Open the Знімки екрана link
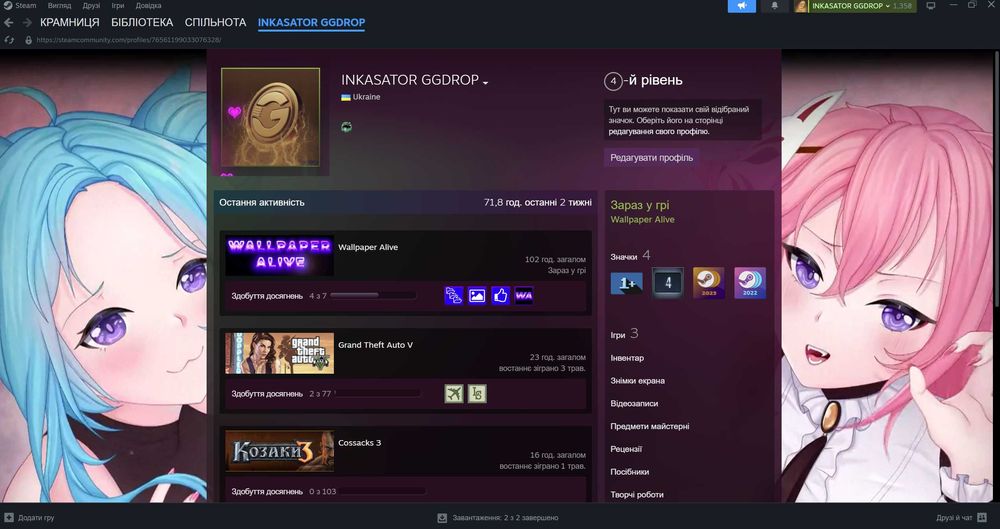The height and width of the screenshot is (529, 1000). (637, 380)
